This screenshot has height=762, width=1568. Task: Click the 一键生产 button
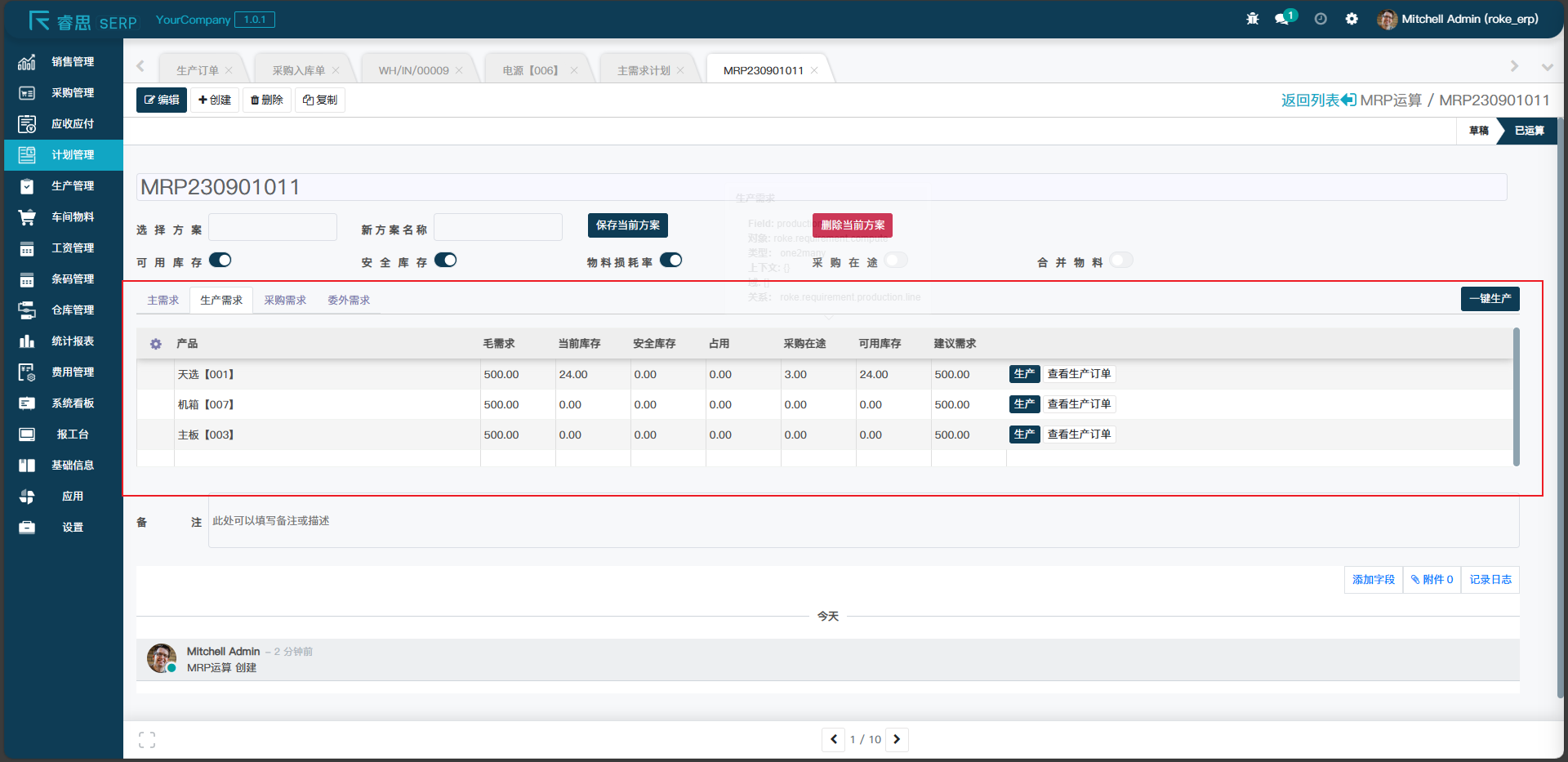point(1490,299)
